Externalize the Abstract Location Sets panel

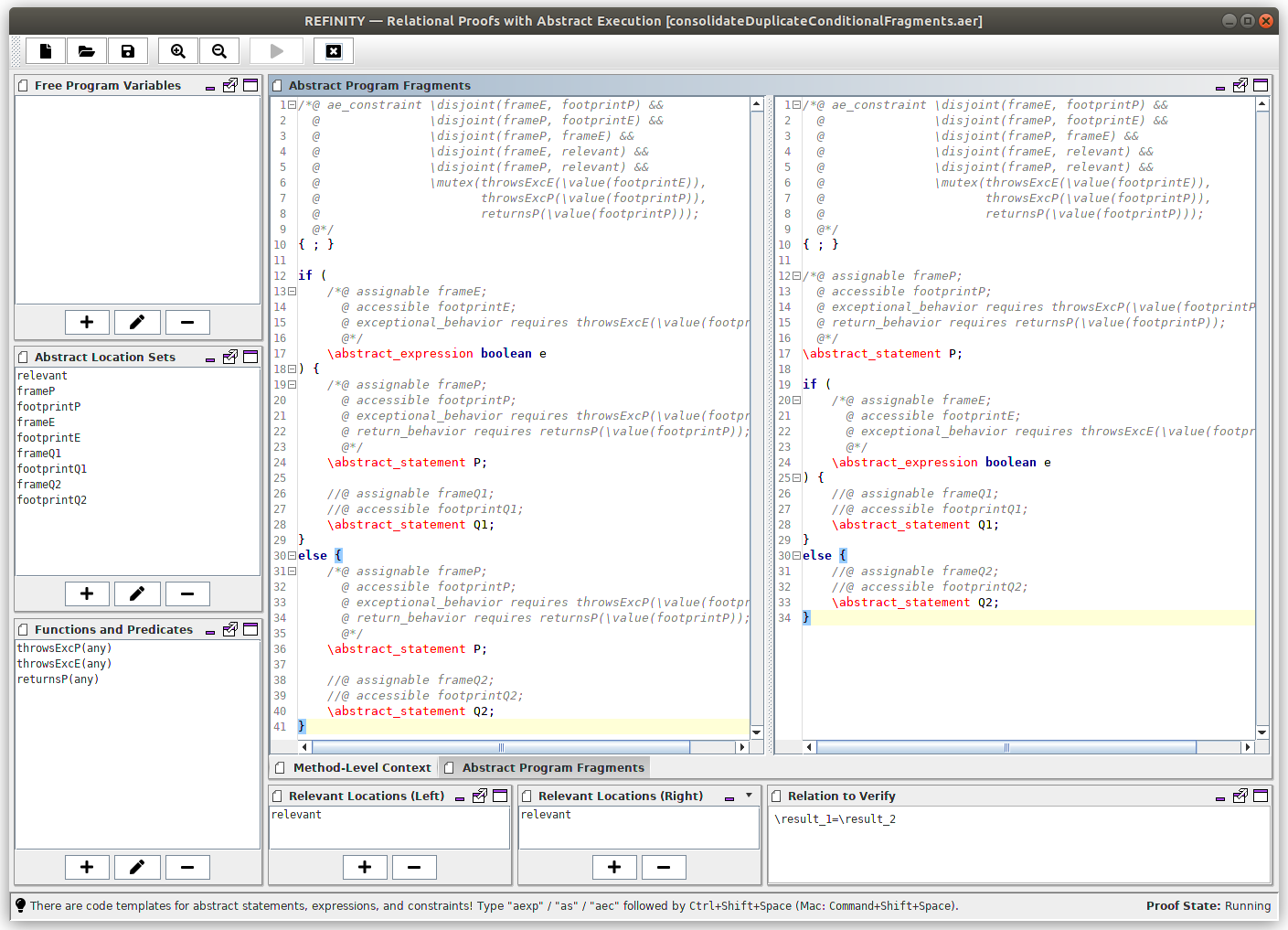point(230,357)
